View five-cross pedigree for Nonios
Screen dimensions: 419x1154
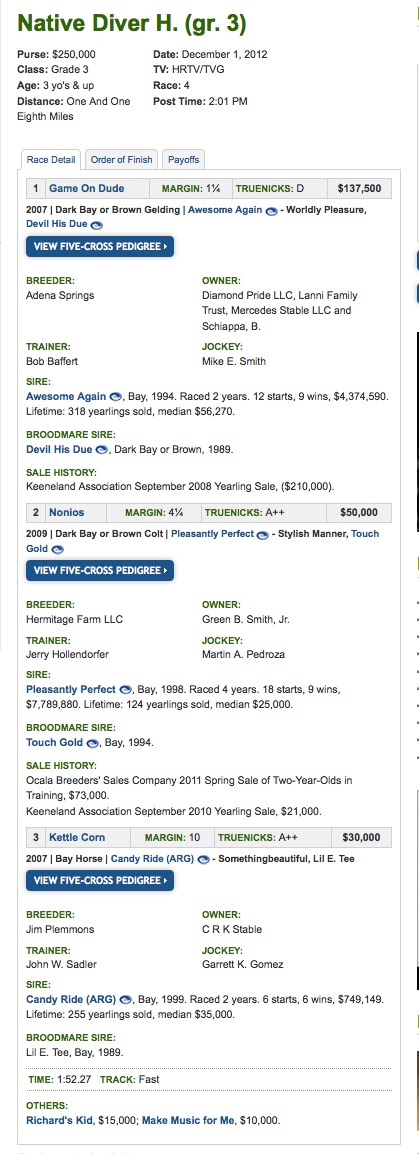[x=100, y=570]
